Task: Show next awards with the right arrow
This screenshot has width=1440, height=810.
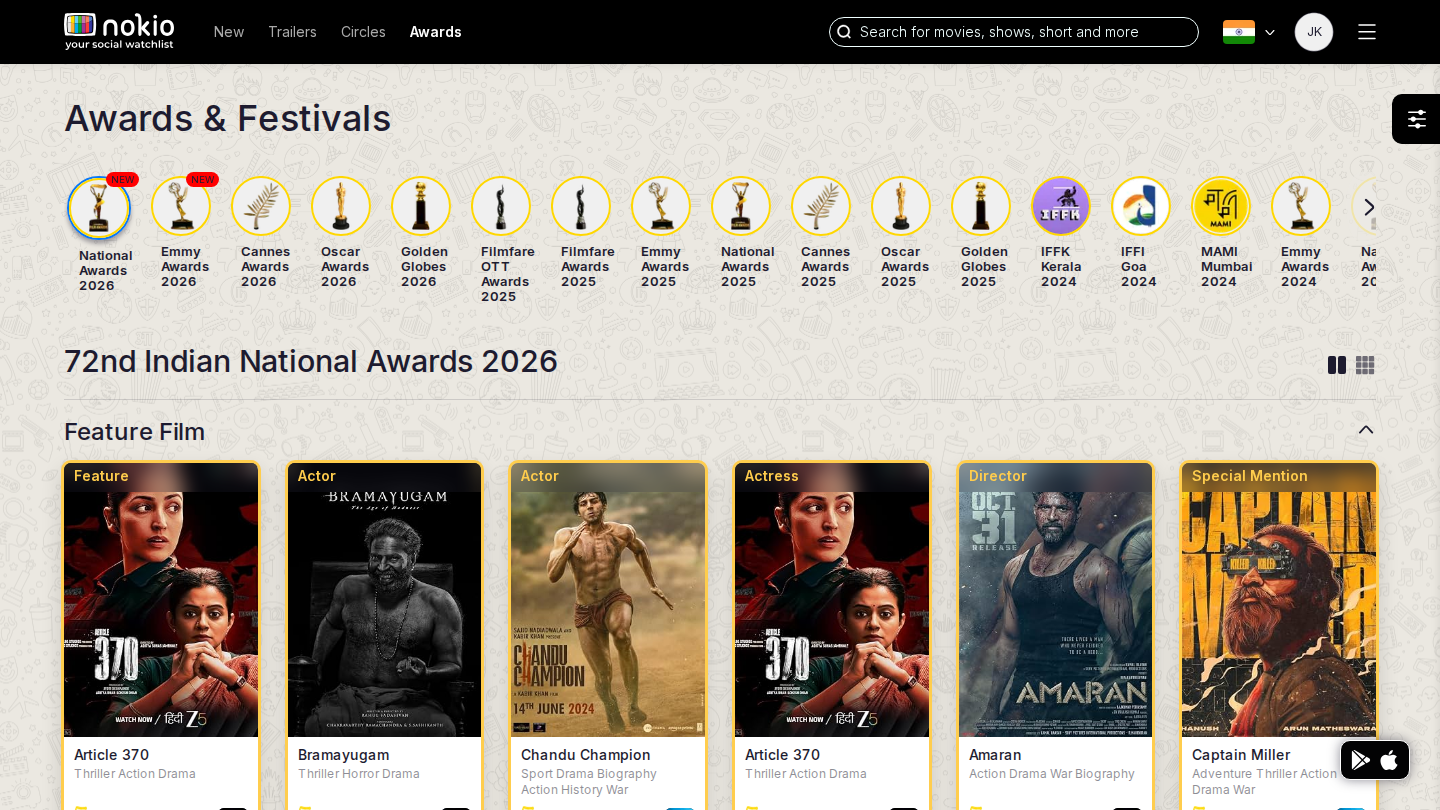Action: [x=1369, y=207]
